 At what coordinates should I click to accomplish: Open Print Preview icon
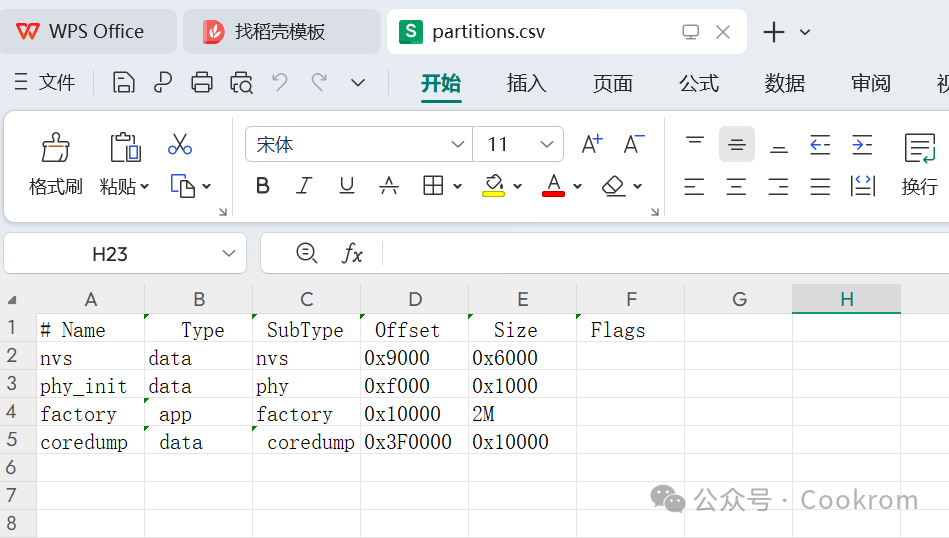coord(241,82)
